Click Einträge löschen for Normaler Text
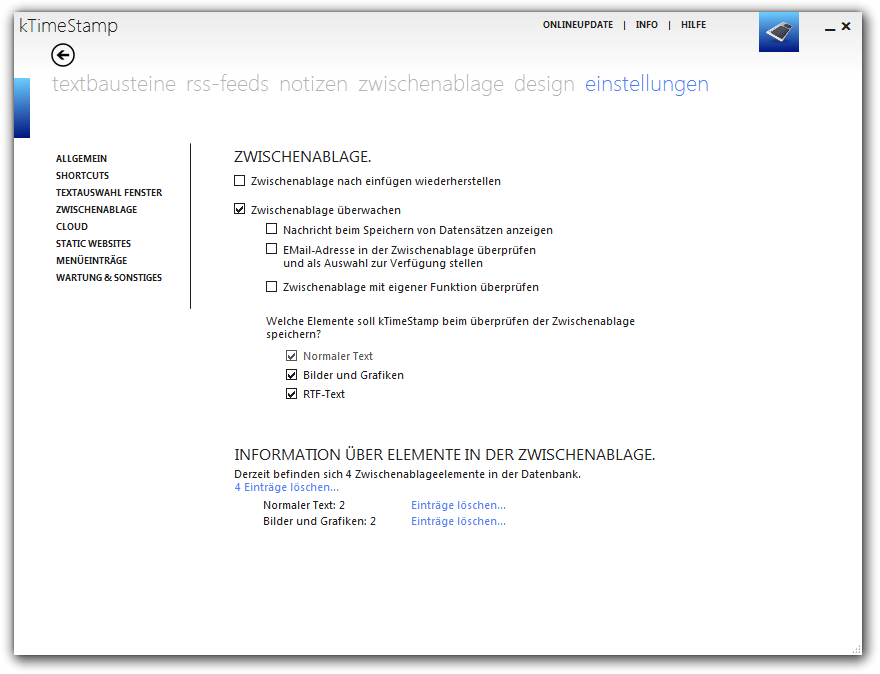Image resolution: width=880 pixels, height=674 pixels. pos(458,505)
